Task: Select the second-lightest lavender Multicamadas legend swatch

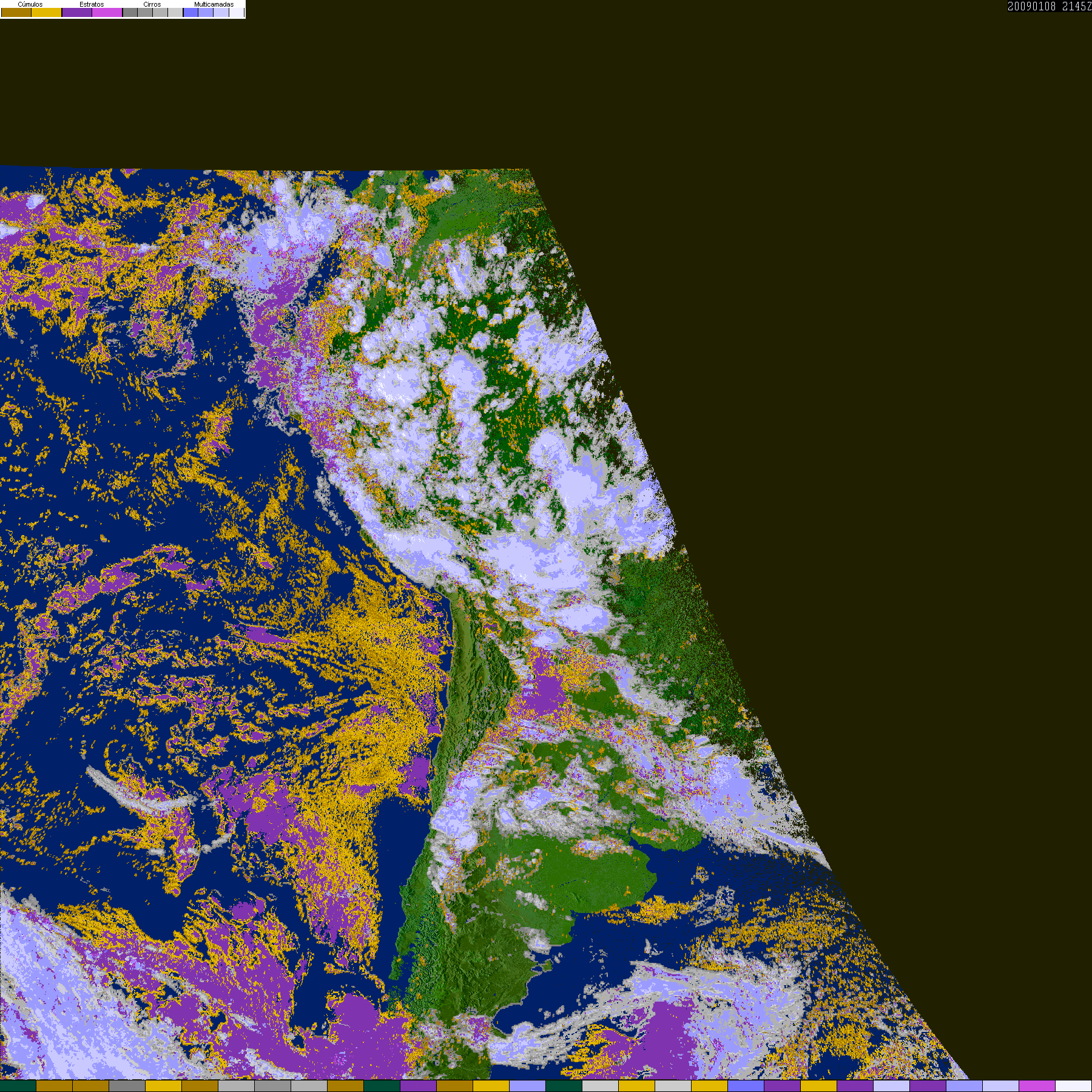Action: 221,12
